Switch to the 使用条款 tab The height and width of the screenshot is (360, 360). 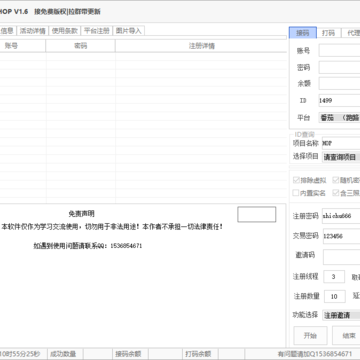pyautogui.click(x=65, y=31)
